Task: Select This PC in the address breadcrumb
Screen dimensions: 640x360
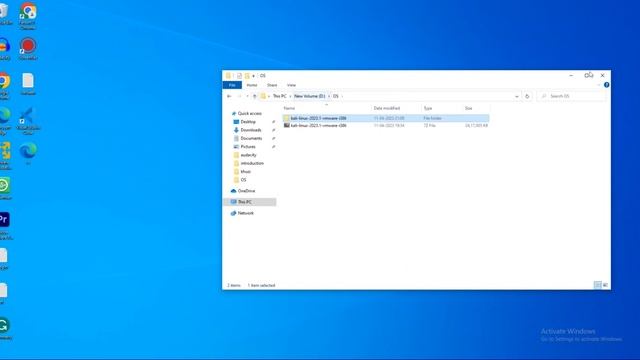Action: click(x=280, y=96)
